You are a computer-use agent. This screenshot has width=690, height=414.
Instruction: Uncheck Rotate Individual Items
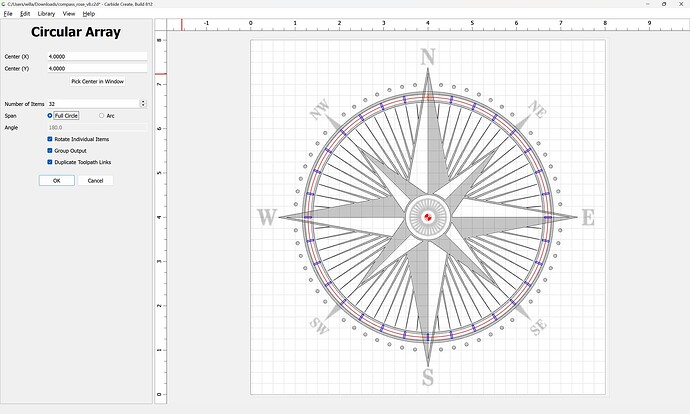[51, 139]
